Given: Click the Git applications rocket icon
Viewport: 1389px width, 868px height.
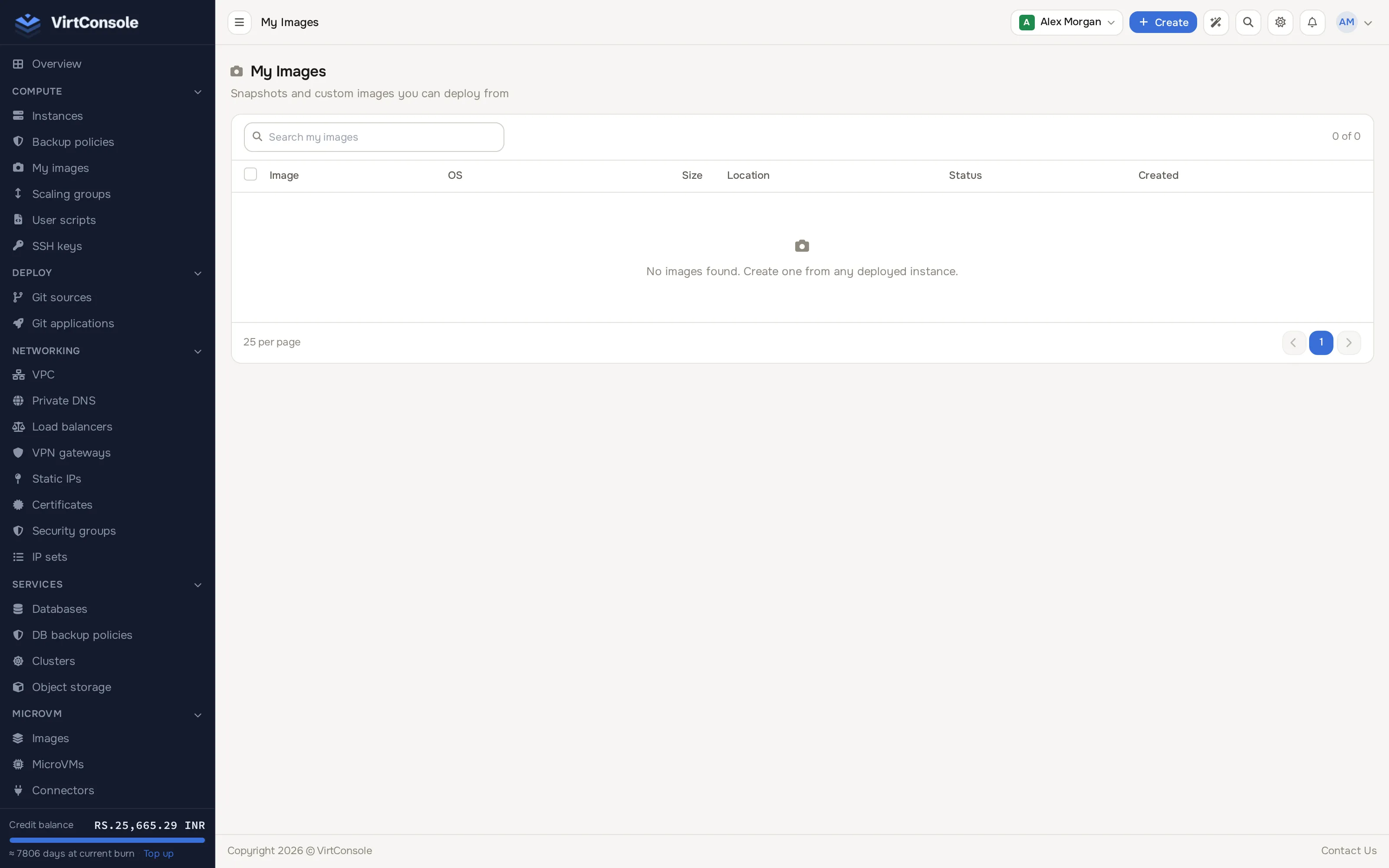Looking at the screenshot, I should tap(18, 323).
